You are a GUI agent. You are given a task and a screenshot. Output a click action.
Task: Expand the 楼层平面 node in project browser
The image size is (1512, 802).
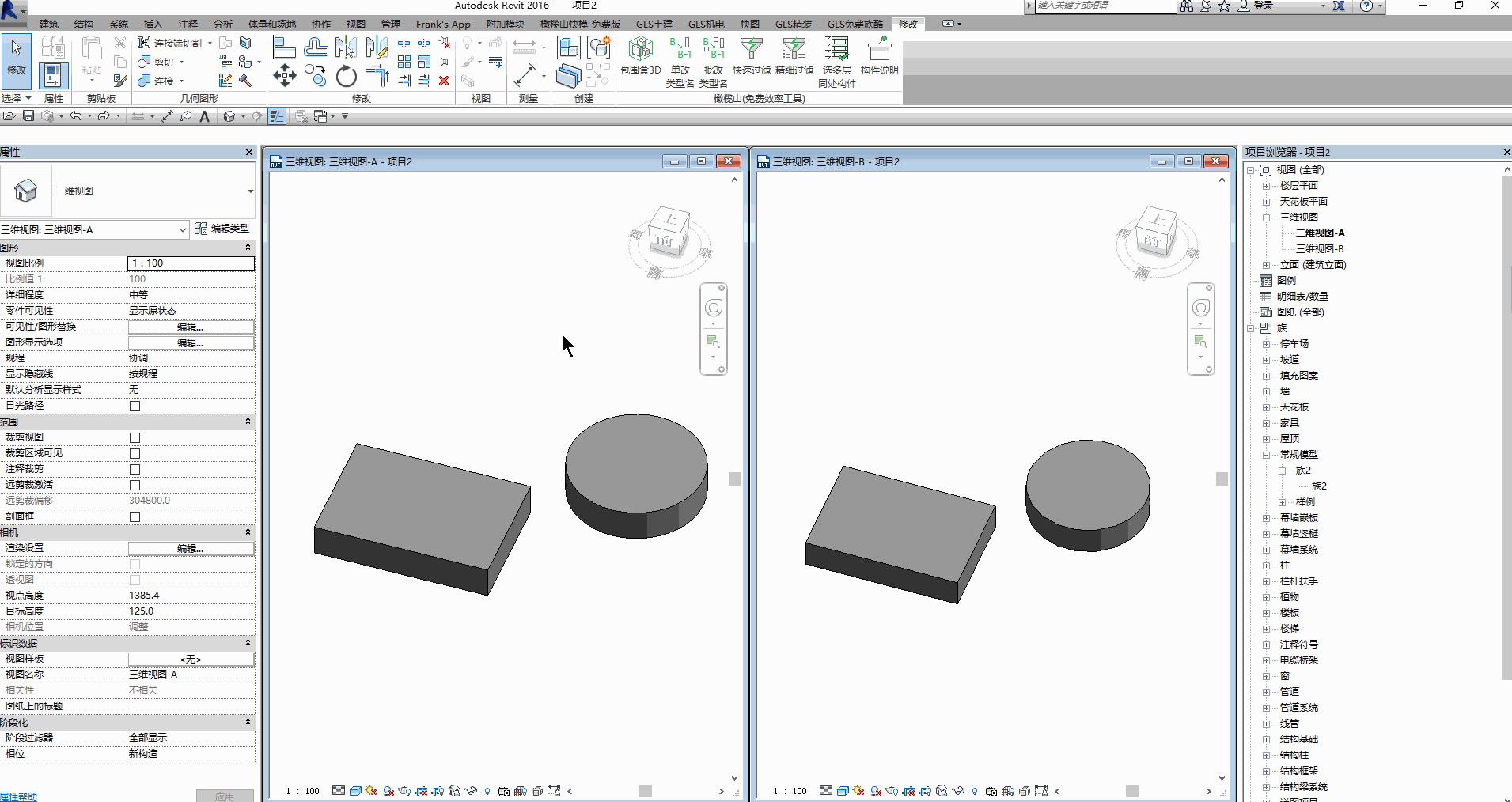coord(1266,186)
